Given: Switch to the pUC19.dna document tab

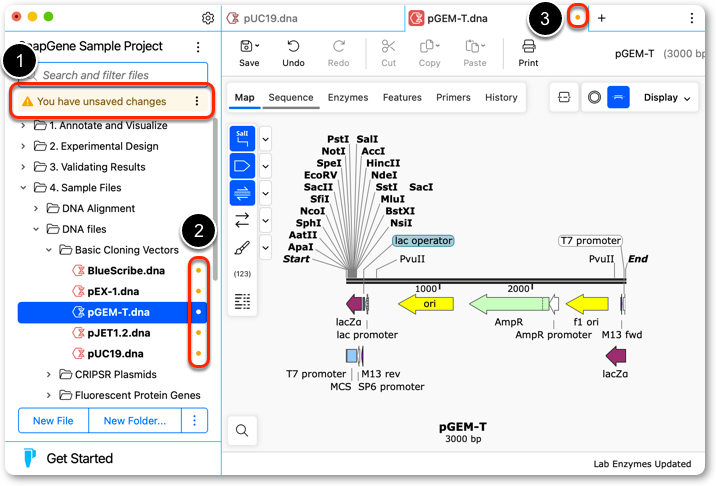Looking at the screenshot, I should [313, 18].
